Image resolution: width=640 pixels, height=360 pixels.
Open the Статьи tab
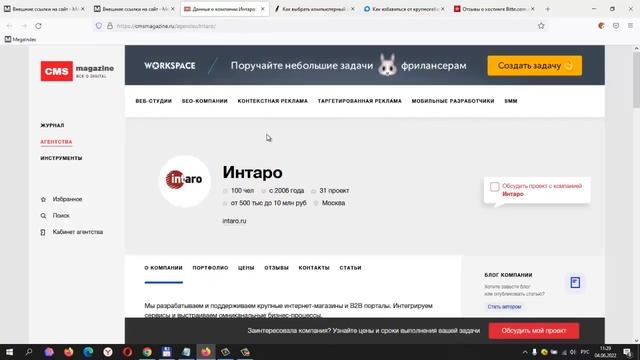click(x=350, y=268)
